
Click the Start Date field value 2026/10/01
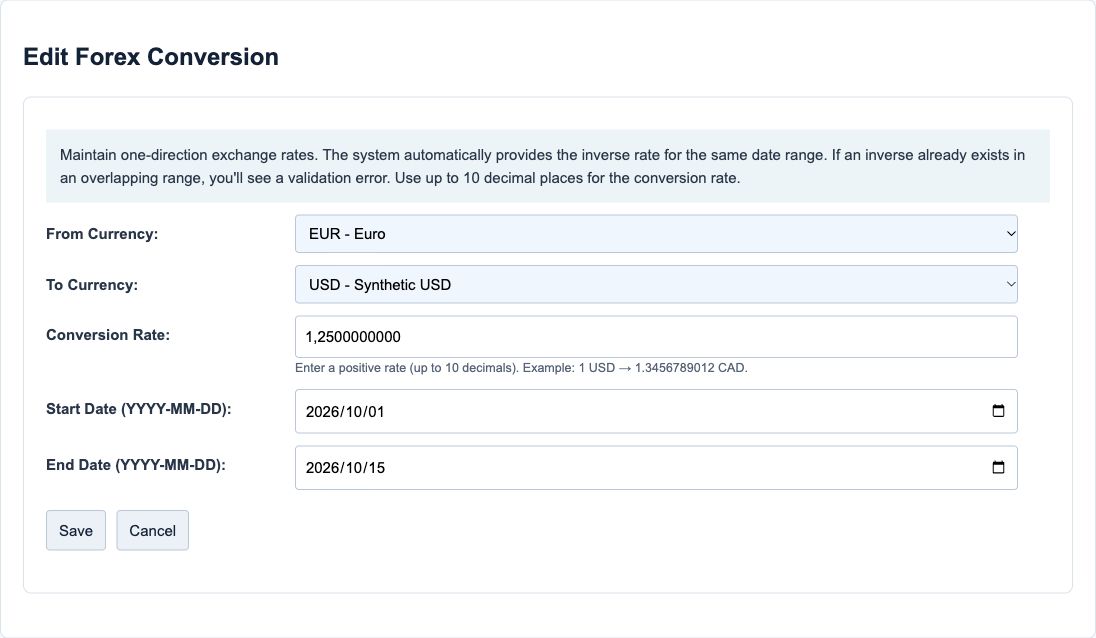[345, 412]
